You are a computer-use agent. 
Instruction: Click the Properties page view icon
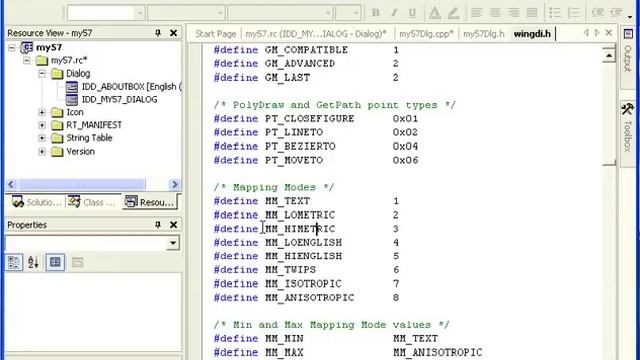(x=55, y=262)
